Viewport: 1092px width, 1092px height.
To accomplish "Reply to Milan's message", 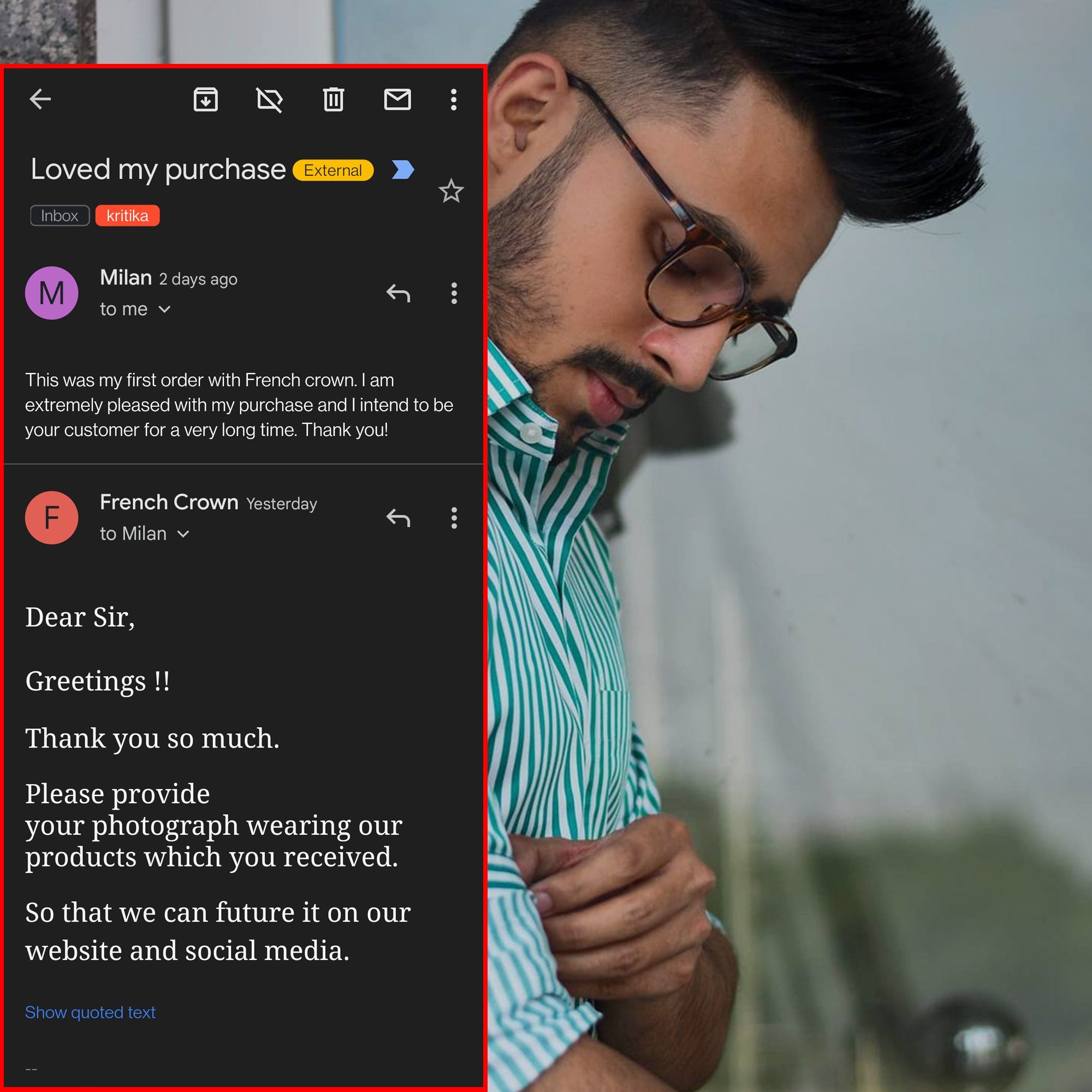I will coord(398,293).
